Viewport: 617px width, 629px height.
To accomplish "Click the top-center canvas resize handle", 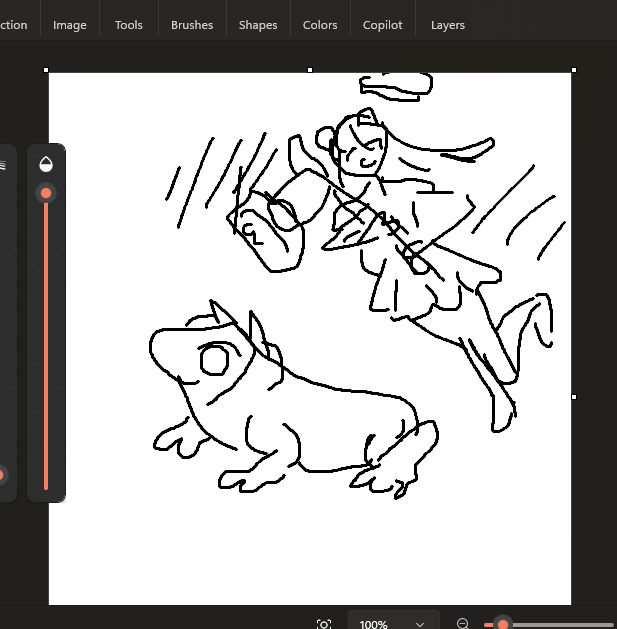I will 310,70.
